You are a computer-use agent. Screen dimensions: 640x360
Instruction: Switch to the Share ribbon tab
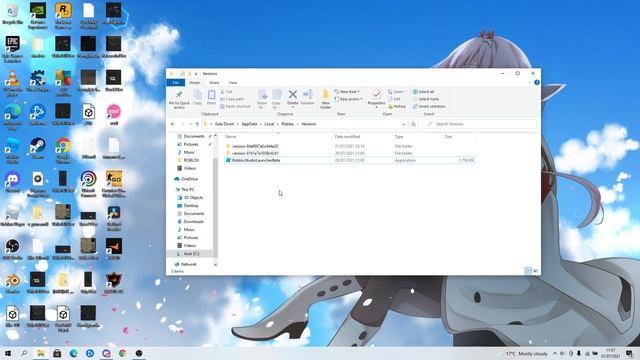(214, 82)
